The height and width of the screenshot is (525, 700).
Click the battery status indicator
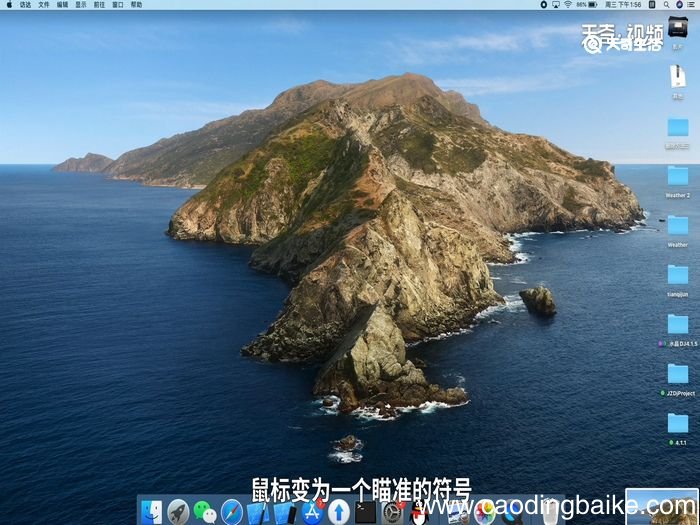(x=587, y=4)
